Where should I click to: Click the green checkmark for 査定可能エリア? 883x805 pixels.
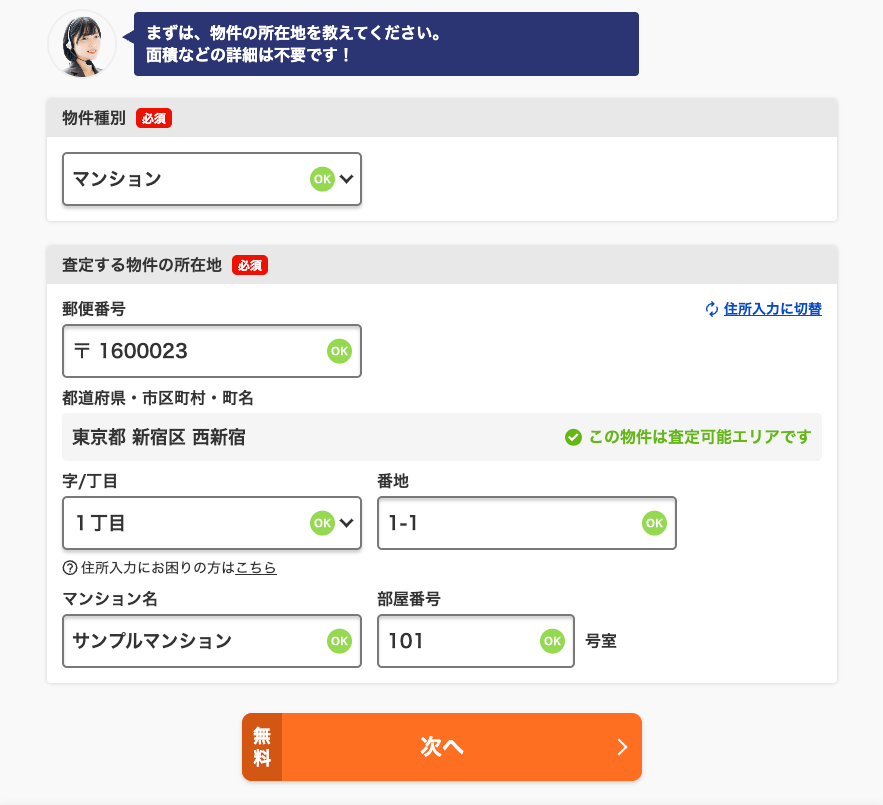(573, 437)
